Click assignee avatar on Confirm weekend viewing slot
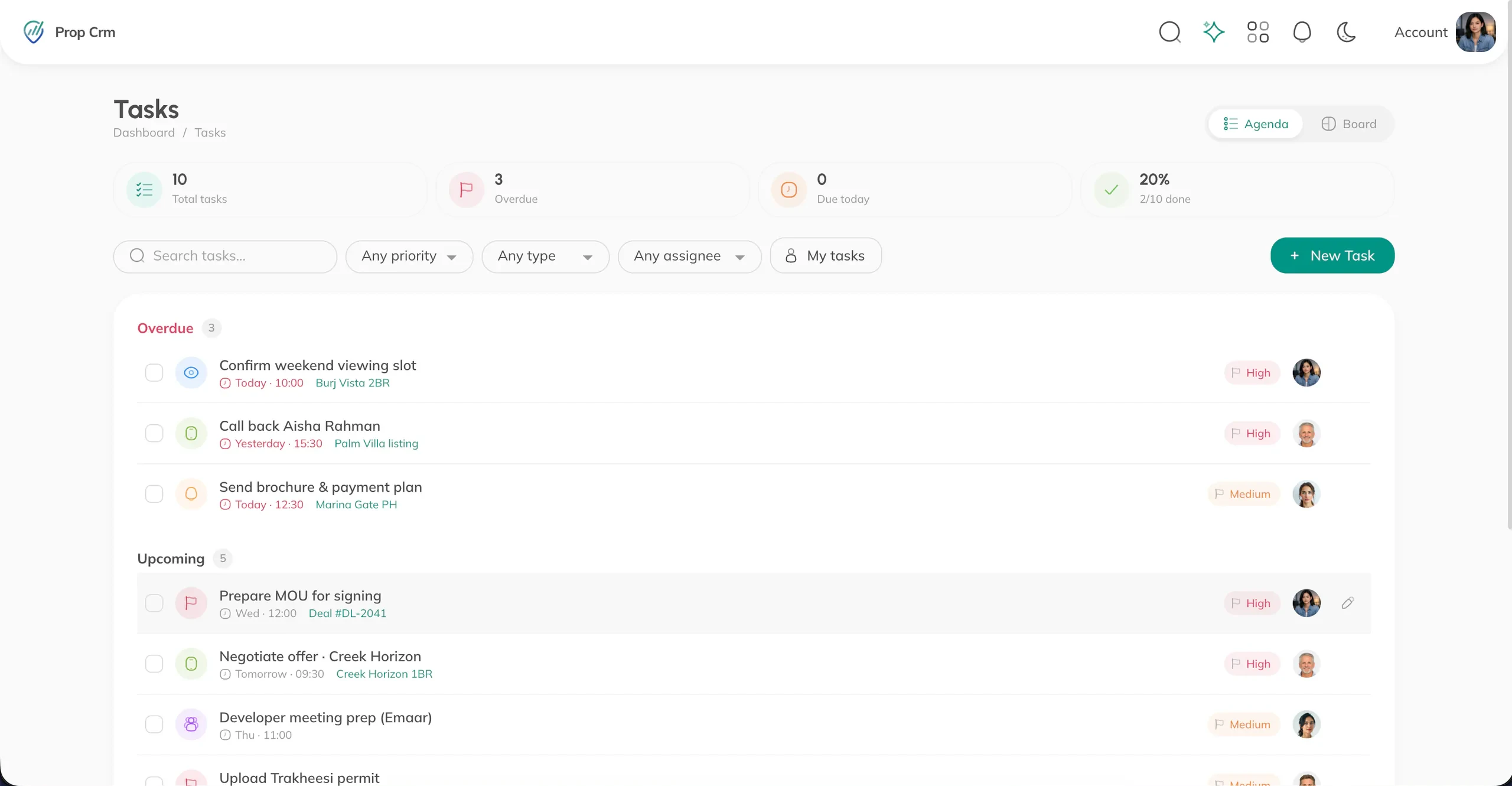Viewport: 1512px width, 786px height. (x=1306, y=373)
